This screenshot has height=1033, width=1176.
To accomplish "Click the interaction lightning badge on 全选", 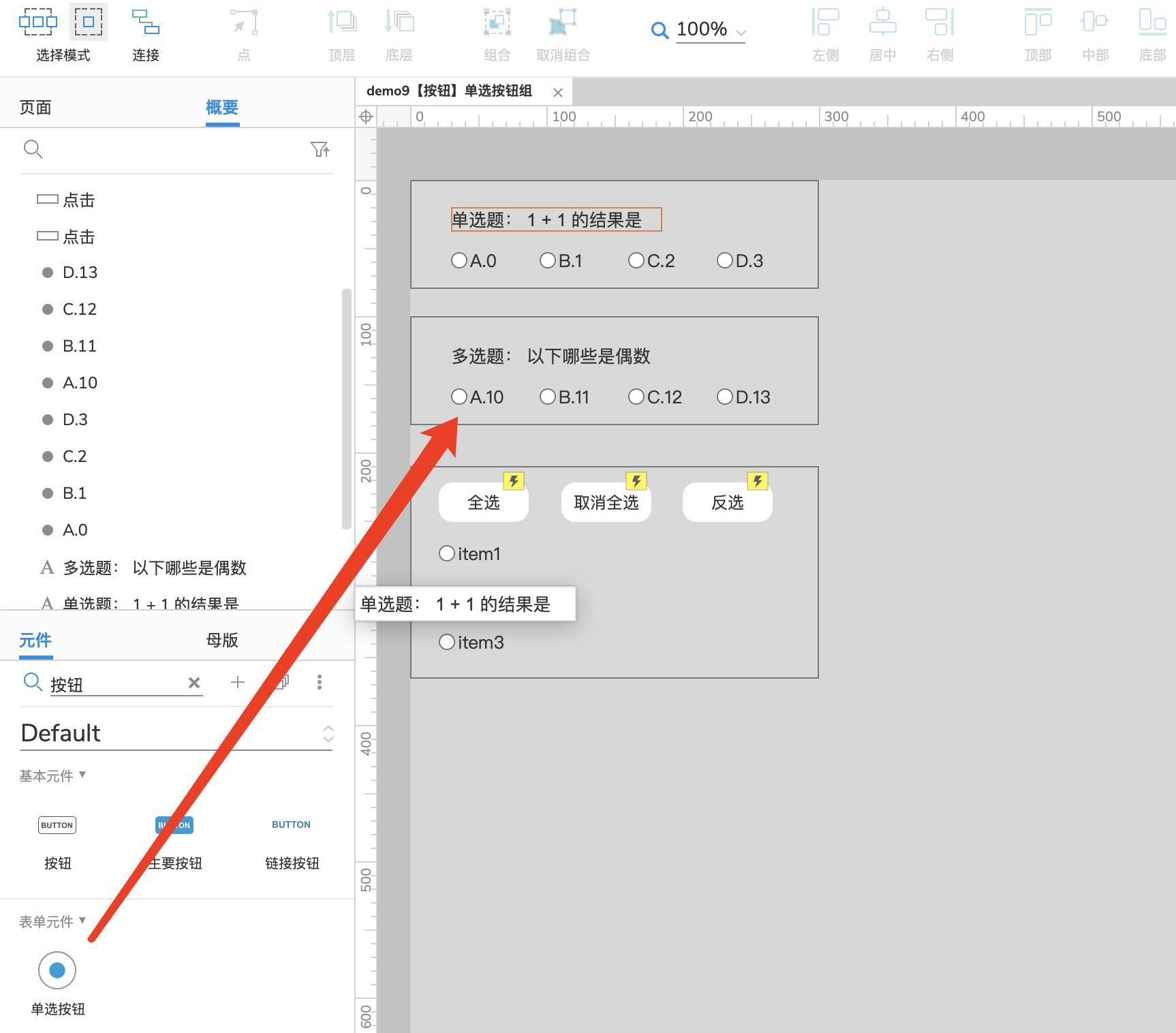I will [514, 481].
